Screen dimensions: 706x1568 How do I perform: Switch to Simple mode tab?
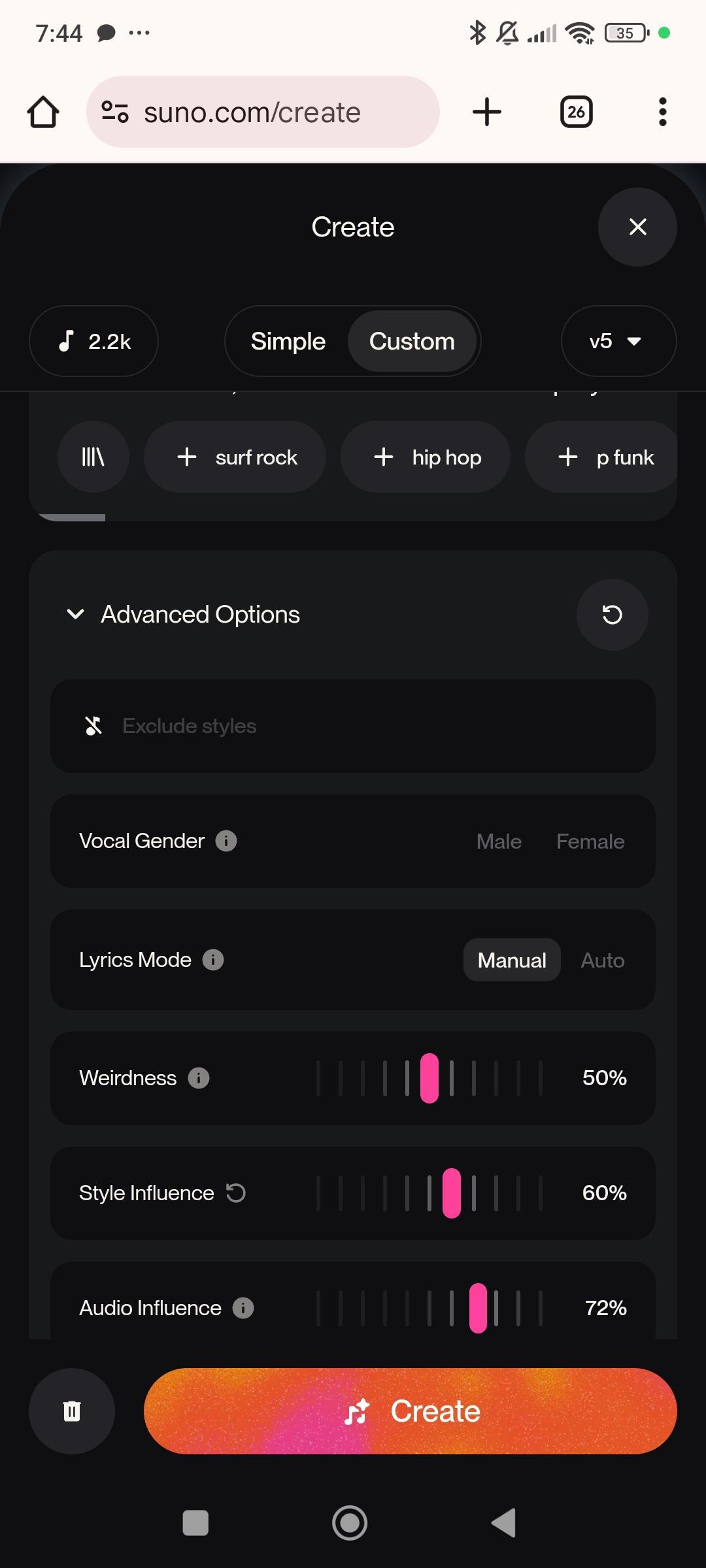click(x=288, y=341)
